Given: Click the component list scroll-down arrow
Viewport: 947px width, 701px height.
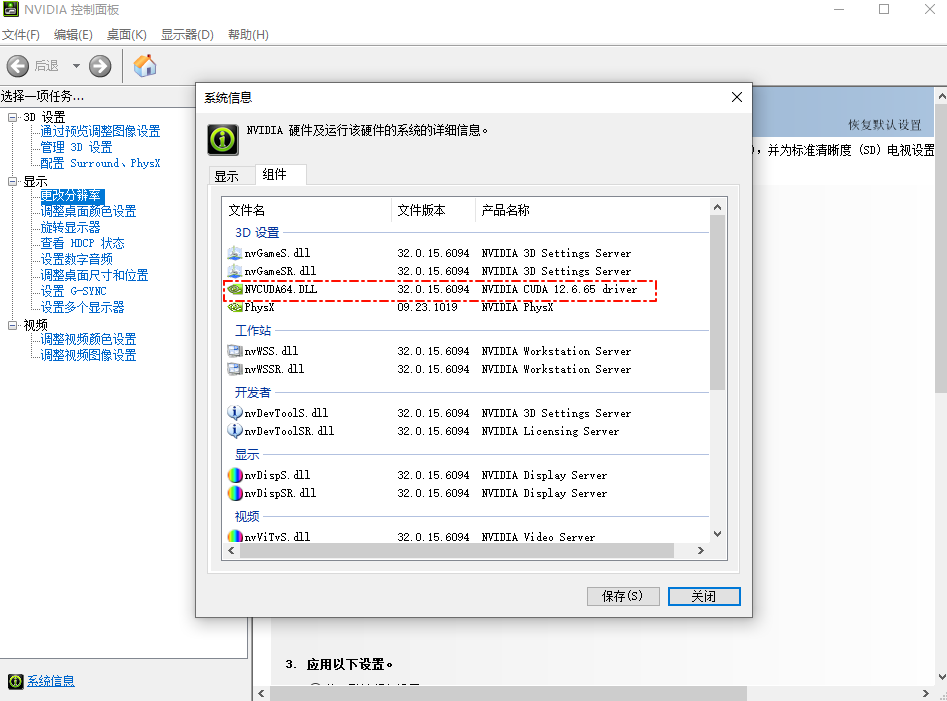Looking at the screenshot, I should [717, 534].
